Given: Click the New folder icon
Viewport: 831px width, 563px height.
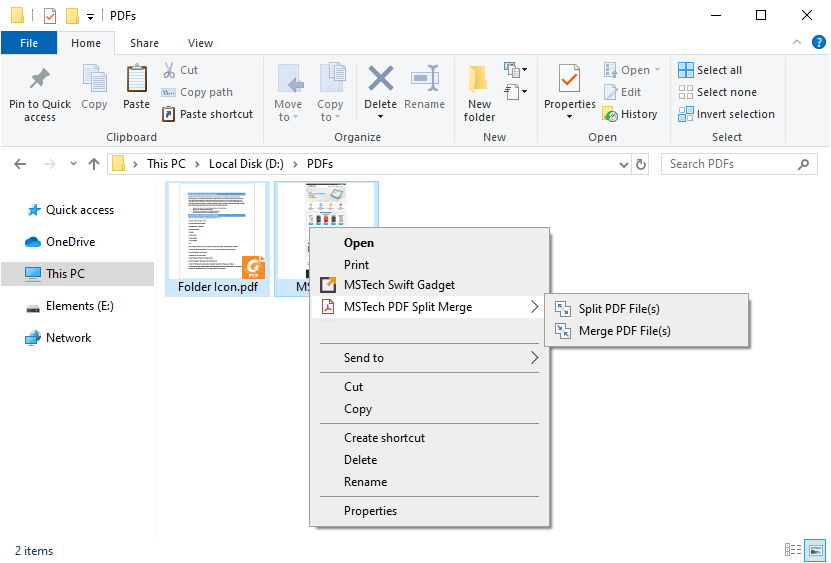Looking at the screenshot, I should [x=479, y=80].
